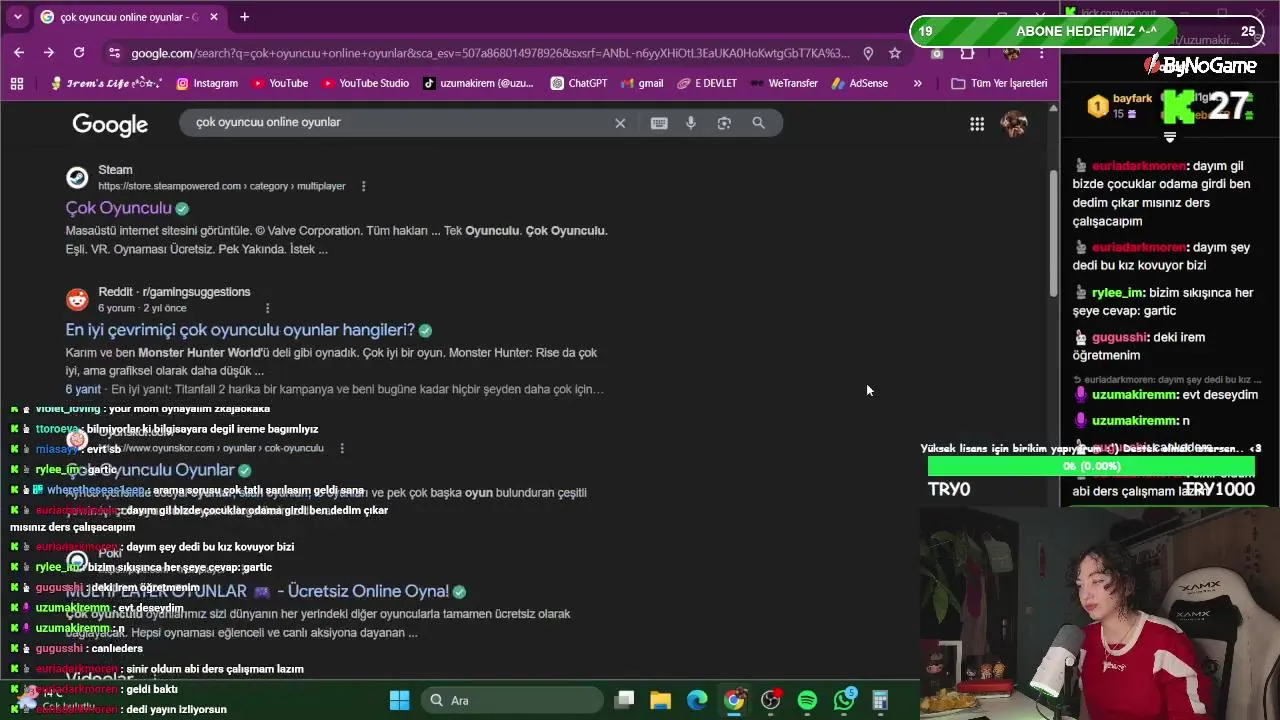Open the E DEVLET bookmark
1280x720 pixels.
tap(707, 83)
